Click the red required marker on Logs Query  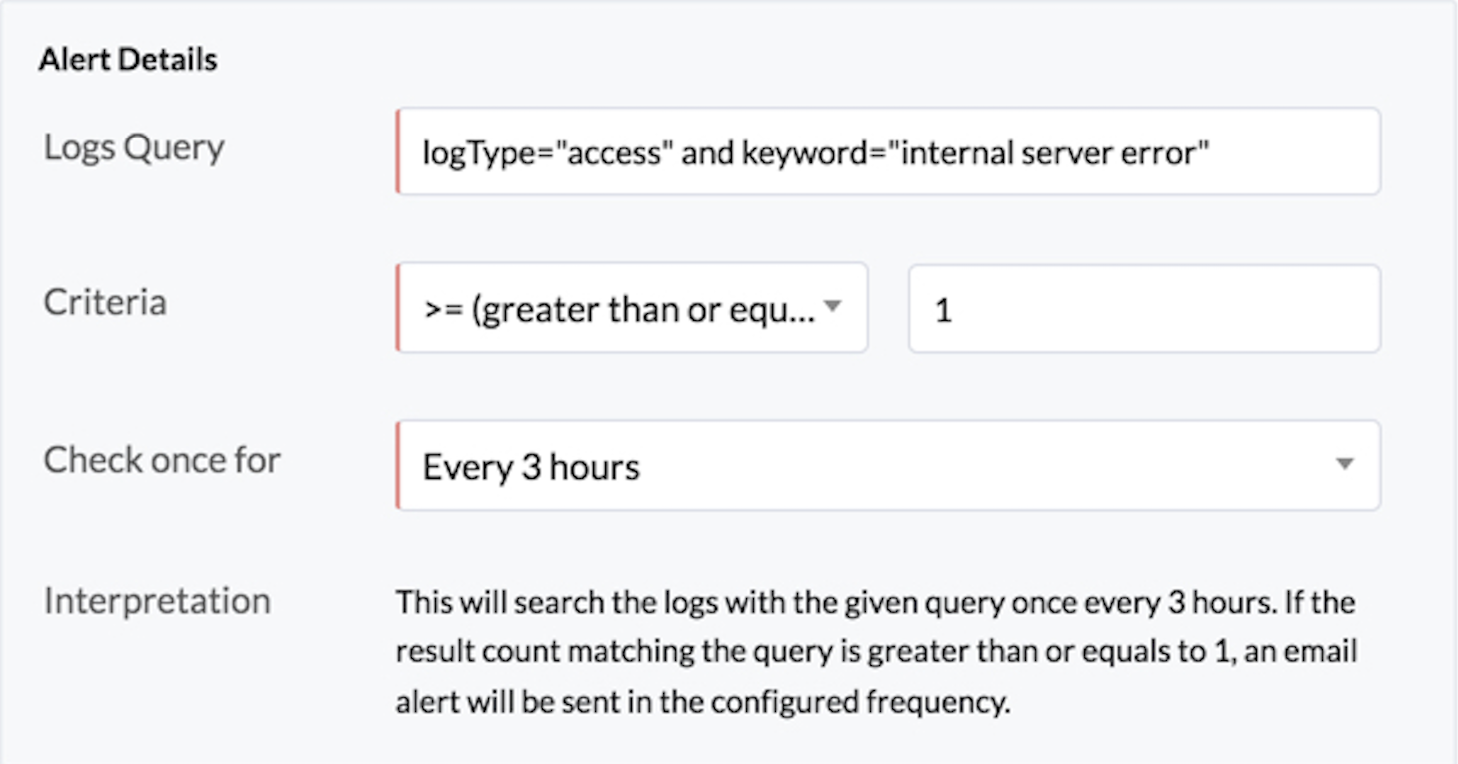coord(398,152)
